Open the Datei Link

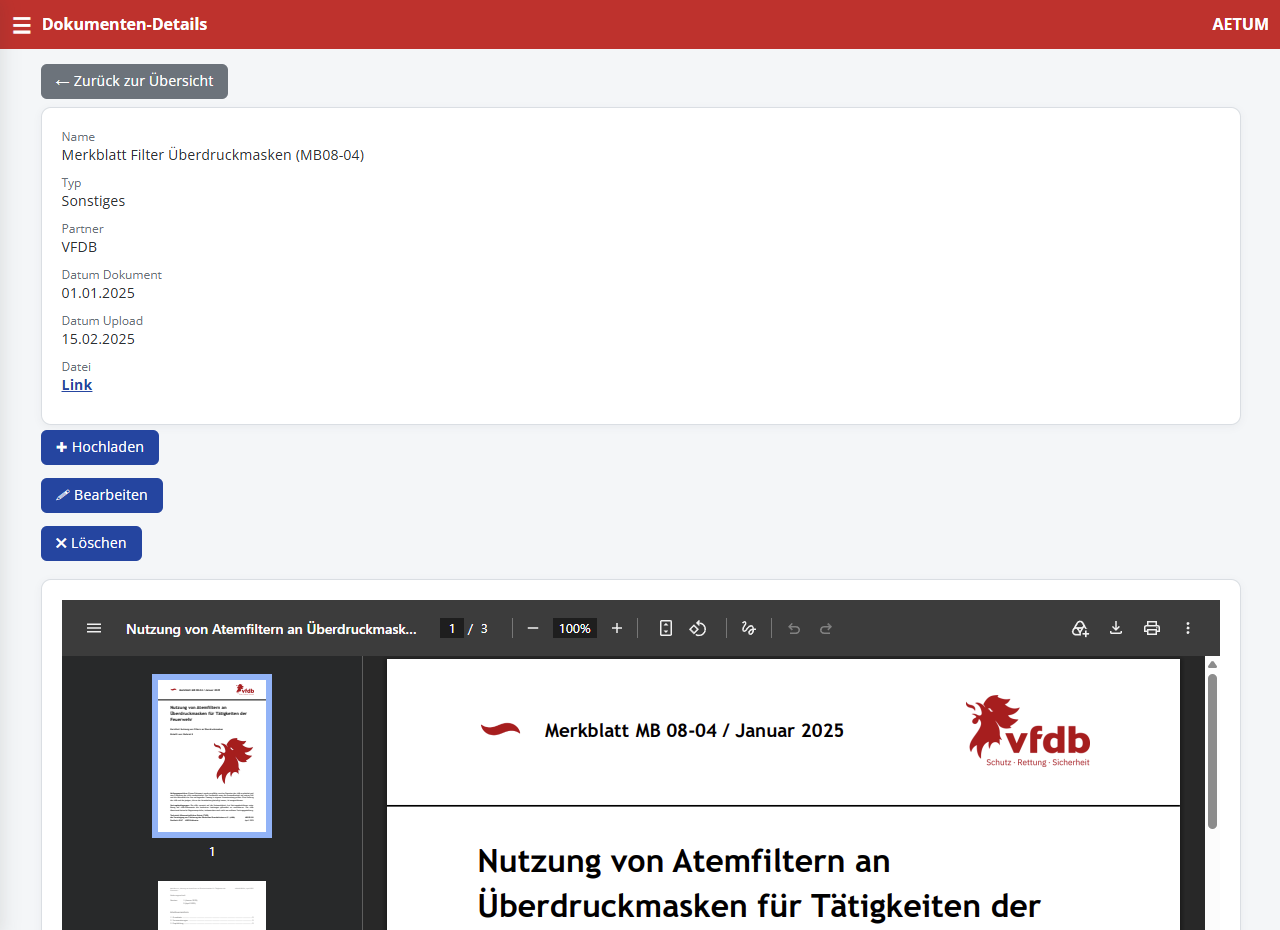pos(77,385)
